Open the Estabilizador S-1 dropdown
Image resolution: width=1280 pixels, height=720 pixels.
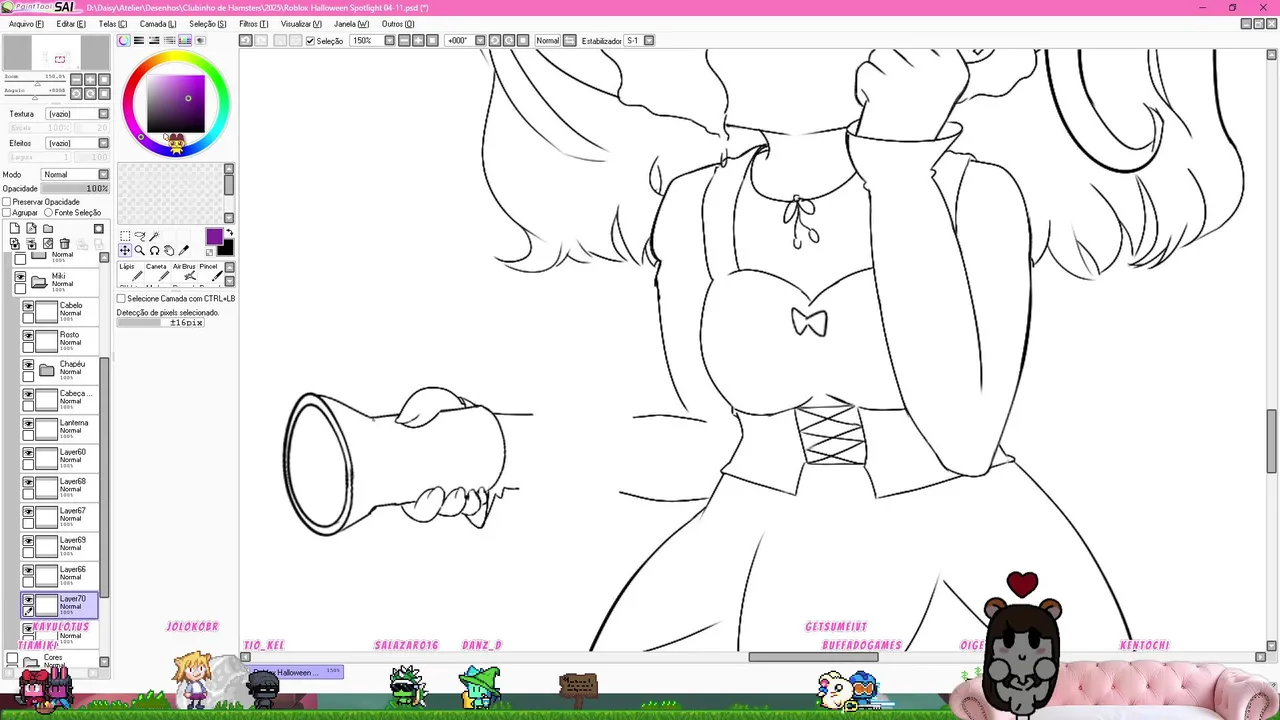click(x=649, y=41)
